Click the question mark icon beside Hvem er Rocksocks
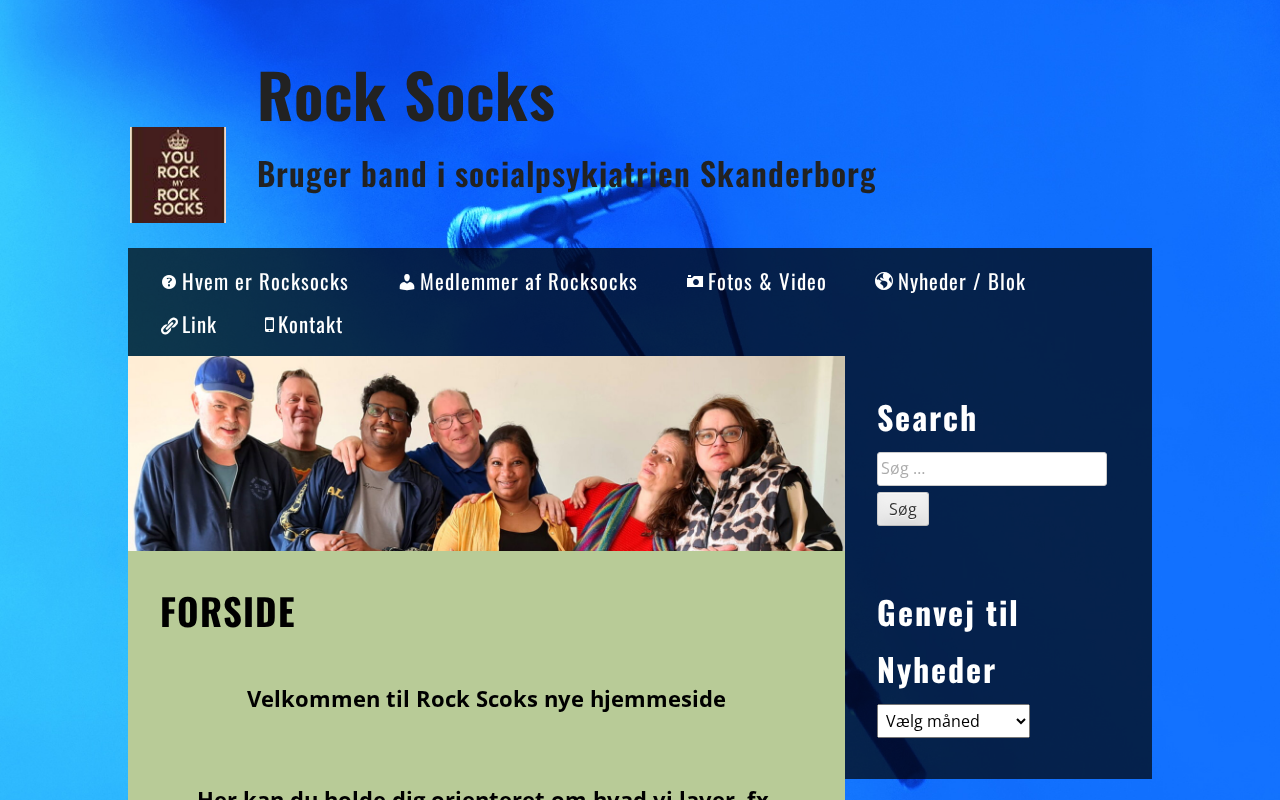Screen dimensions: 1280x800 [x=169, y=282]
